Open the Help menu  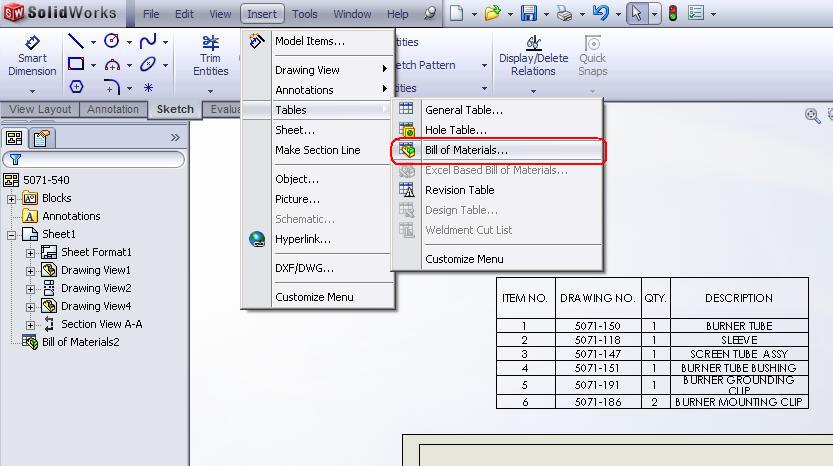[x=397, y=14]
